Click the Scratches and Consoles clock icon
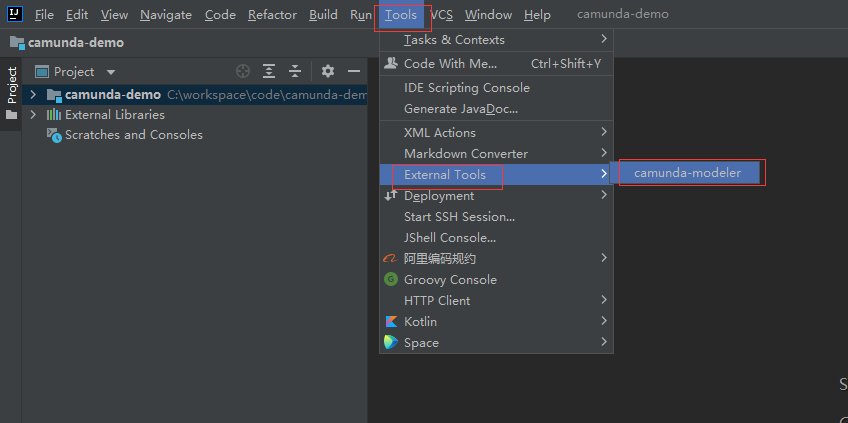 coord(54,135)
